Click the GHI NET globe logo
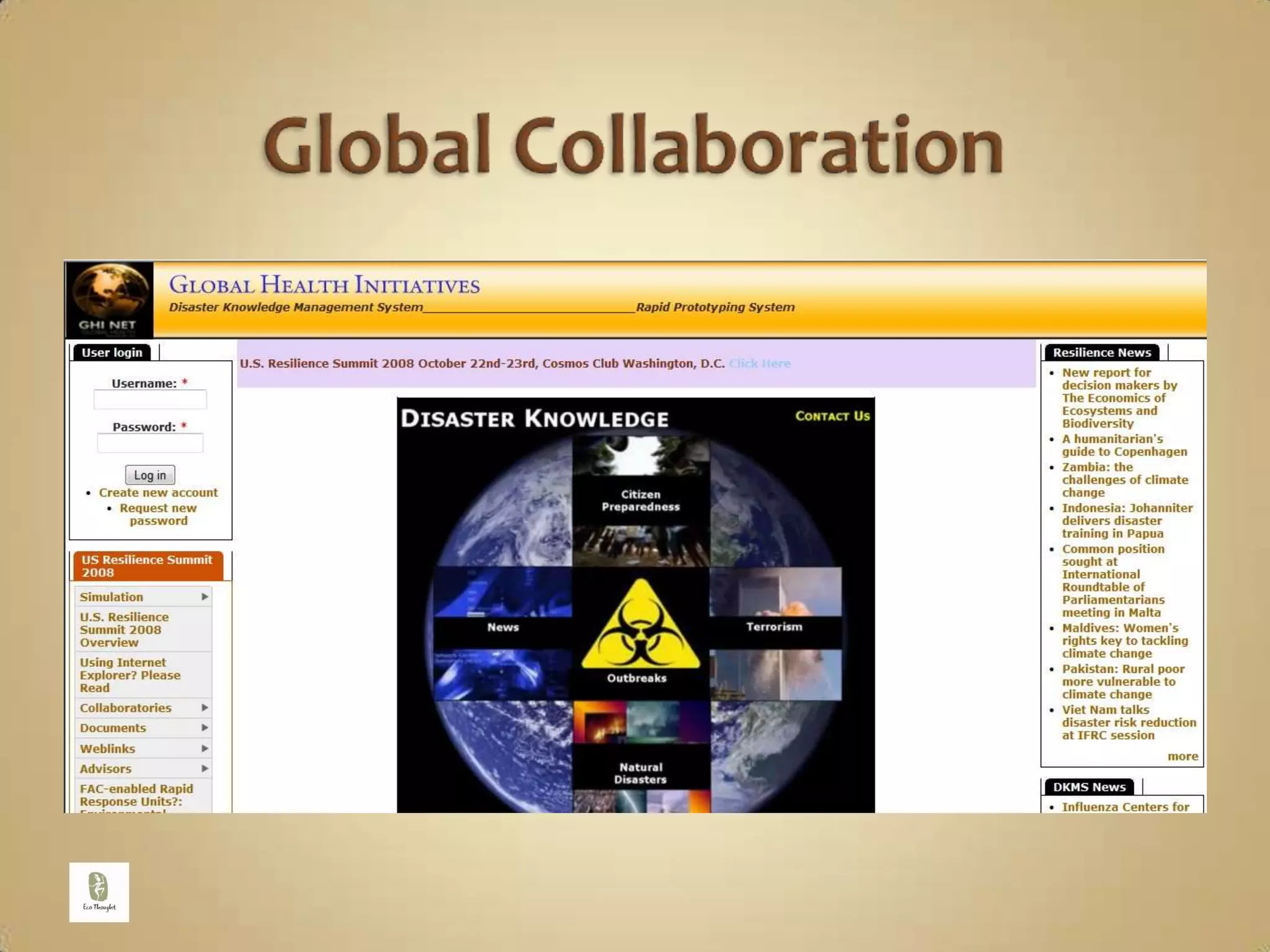The height and width of the screenshot is (952, 1270). [x=109, y=299]
